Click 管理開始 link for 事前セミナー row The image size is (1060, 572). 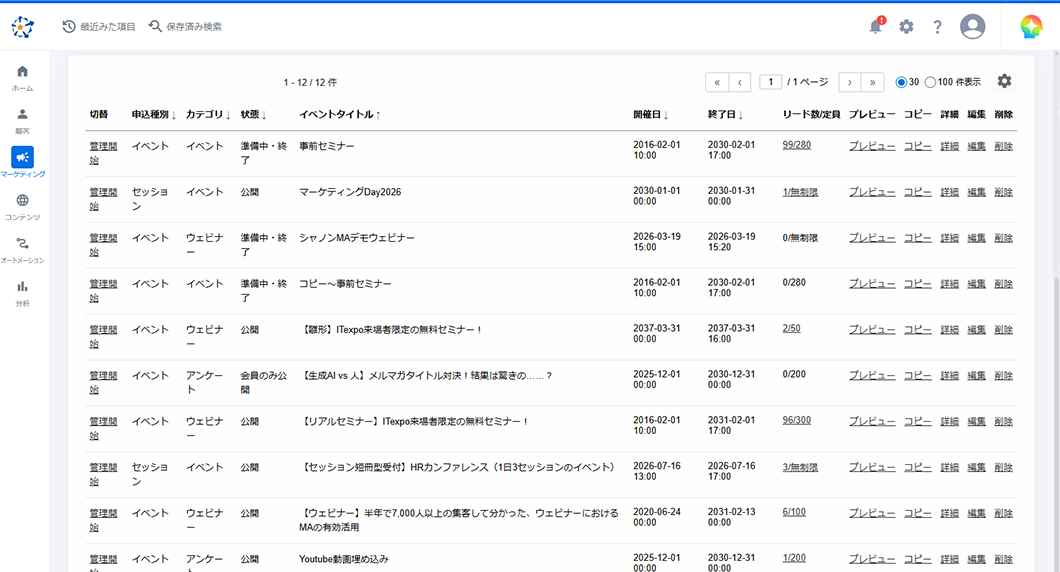[103, 153]
